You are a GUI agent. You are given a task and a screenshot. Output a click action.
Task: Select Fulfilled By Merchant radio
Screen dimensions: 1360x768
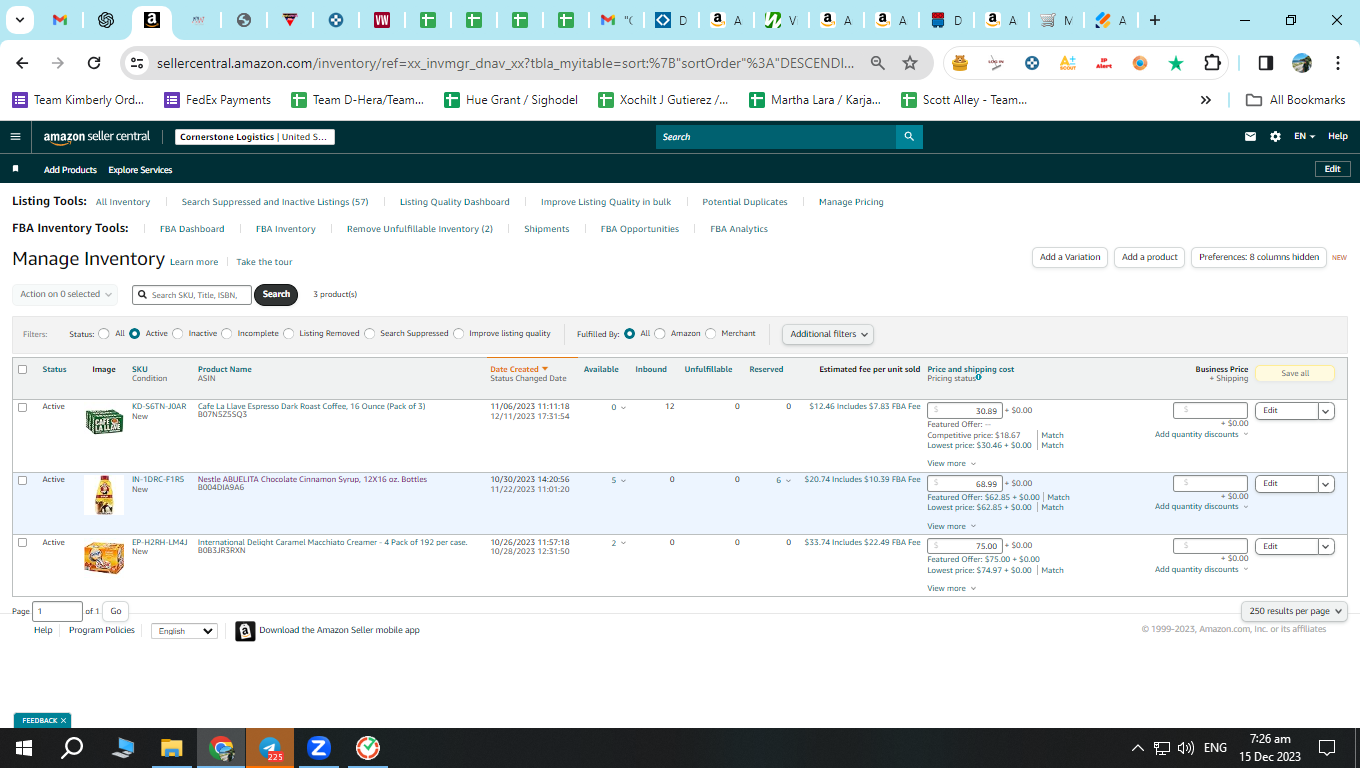(711, 334)
